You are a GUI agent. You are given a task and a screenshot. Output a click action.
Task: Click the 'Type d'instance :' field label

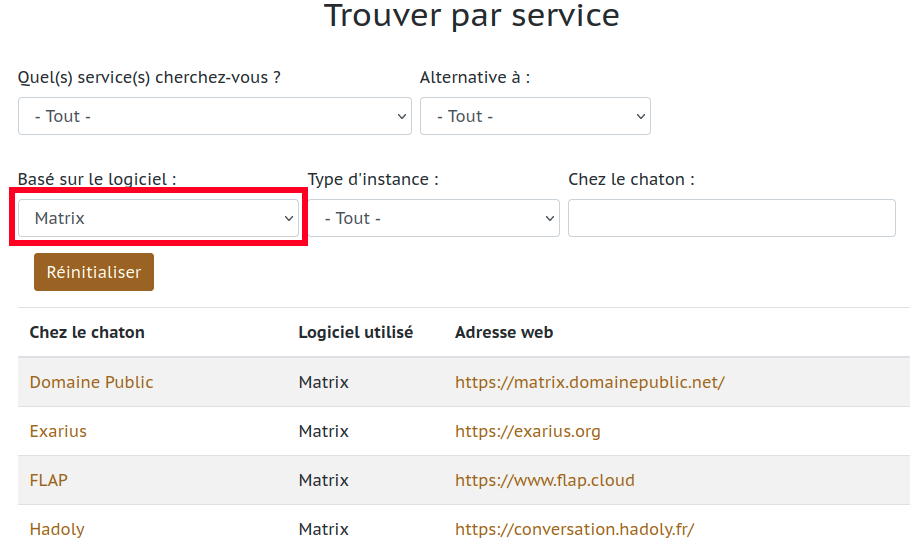[x=373, y=179]
